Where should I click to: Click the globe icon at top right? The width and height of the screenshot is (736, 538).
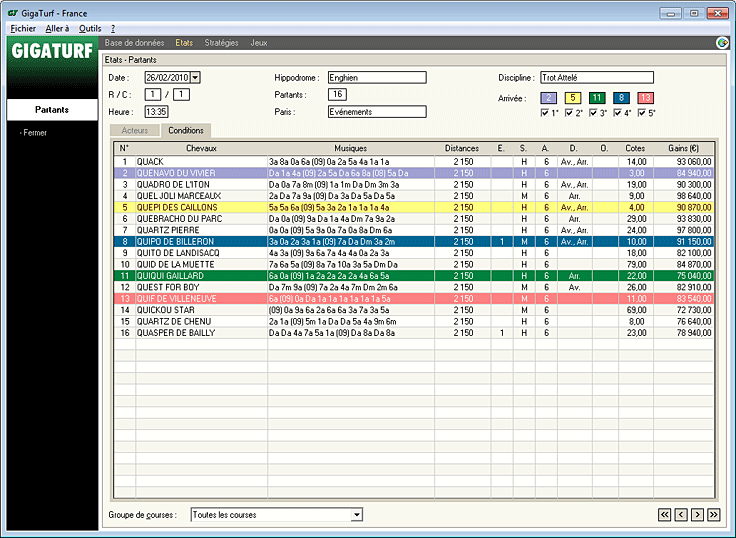722,43
